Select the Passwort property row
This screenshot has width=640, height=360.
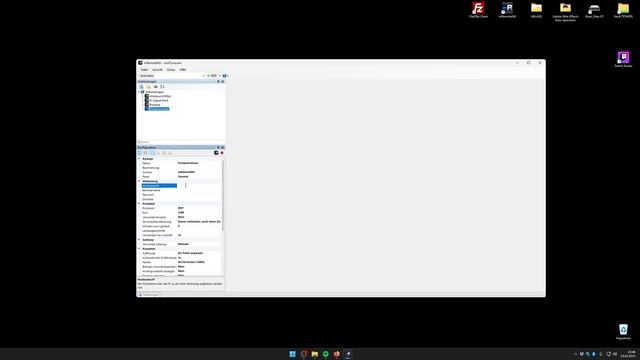pyautogui.click(x=181, y=195)
